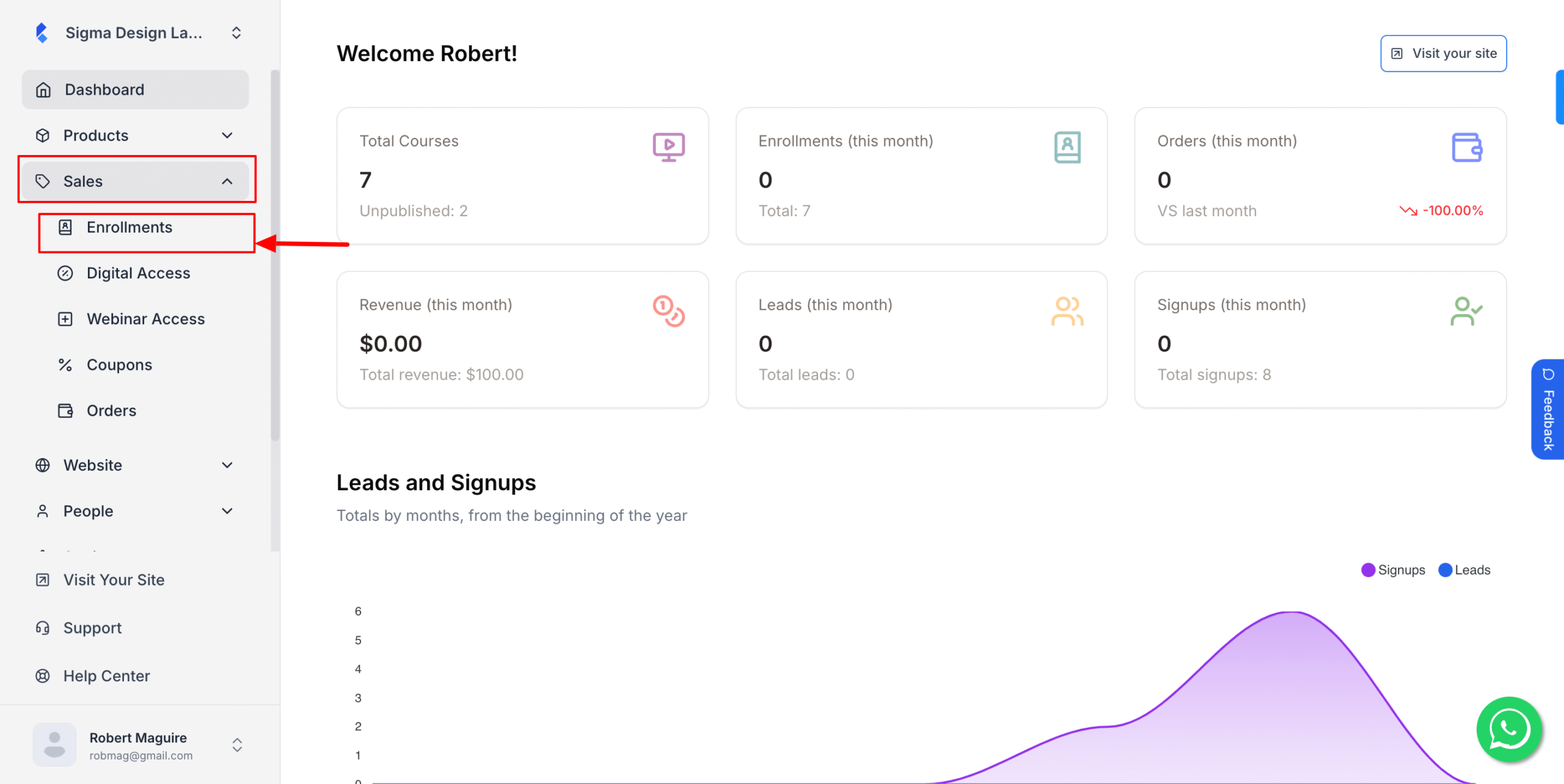Click the Enrollments card book icon
This screenshot has height=784, width=1564.
tap(1067, 147)
